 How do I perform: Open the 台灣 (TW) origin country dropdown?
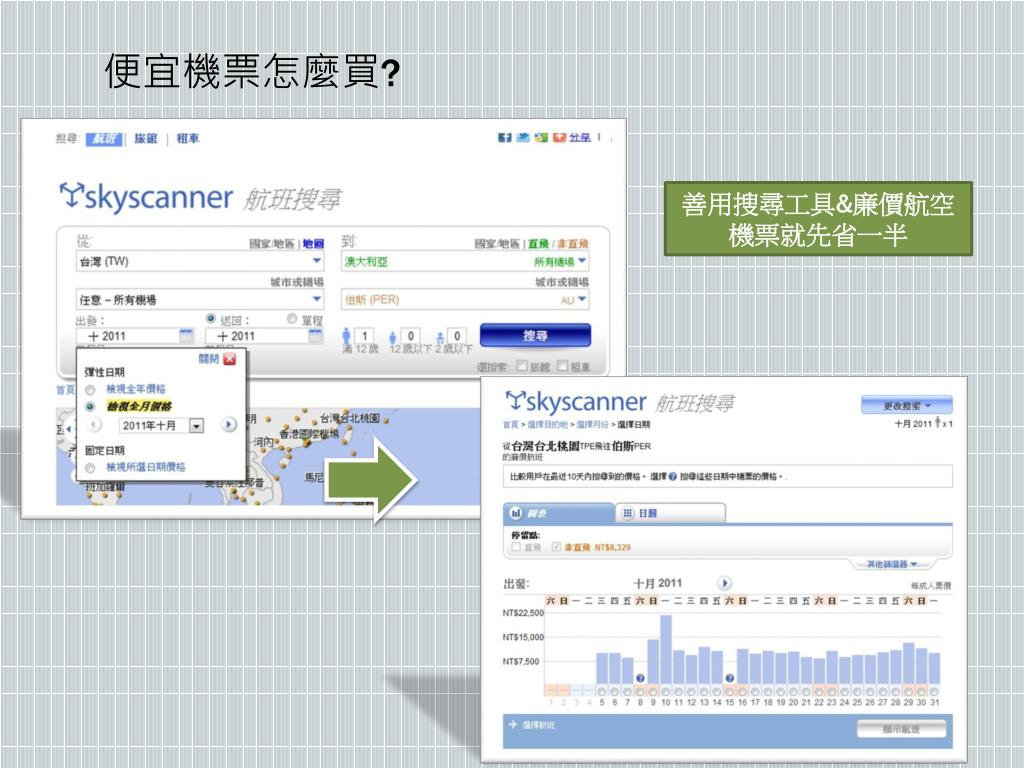200,261
